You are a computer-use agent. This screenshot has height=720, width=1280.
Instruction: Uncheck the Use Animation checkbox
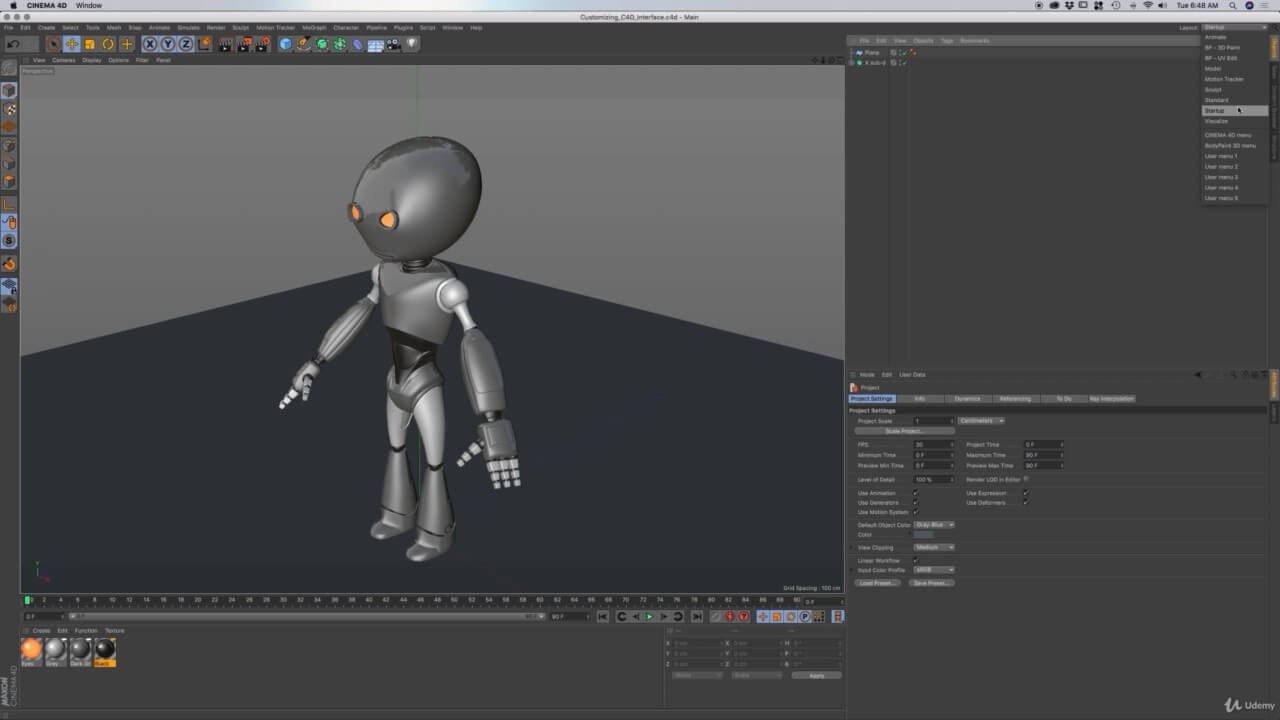pyautogui.click(x=915, y=493)
